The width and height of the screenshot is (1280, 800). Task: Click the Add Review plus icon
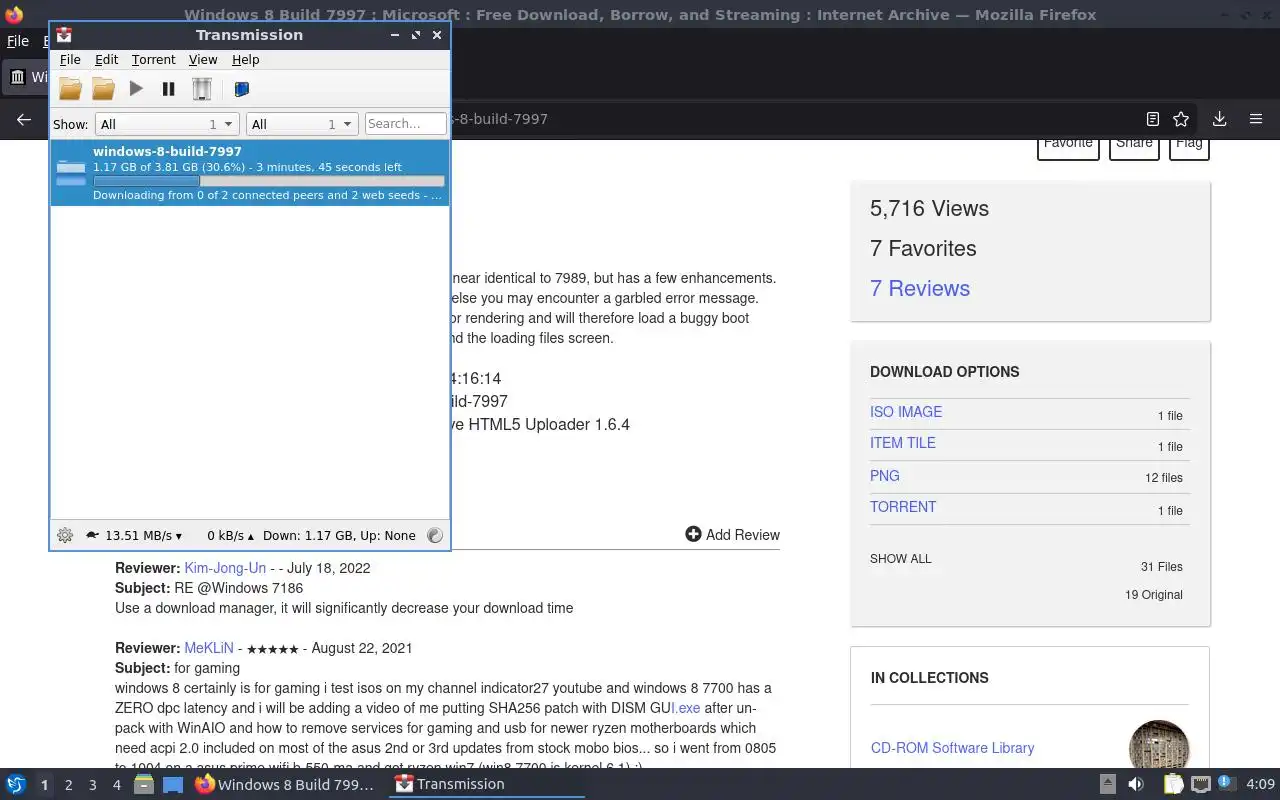pyautogui.click(x=693, y=534)
